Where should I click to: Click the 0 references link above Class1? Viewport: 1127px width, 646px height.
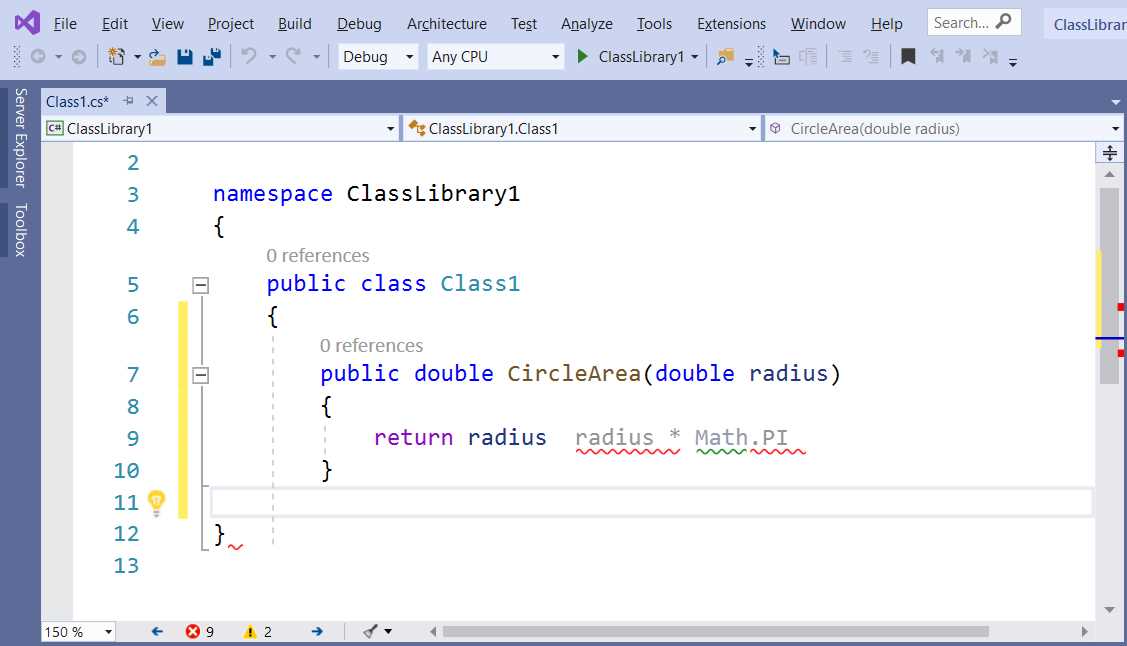(x=318, y=256)
